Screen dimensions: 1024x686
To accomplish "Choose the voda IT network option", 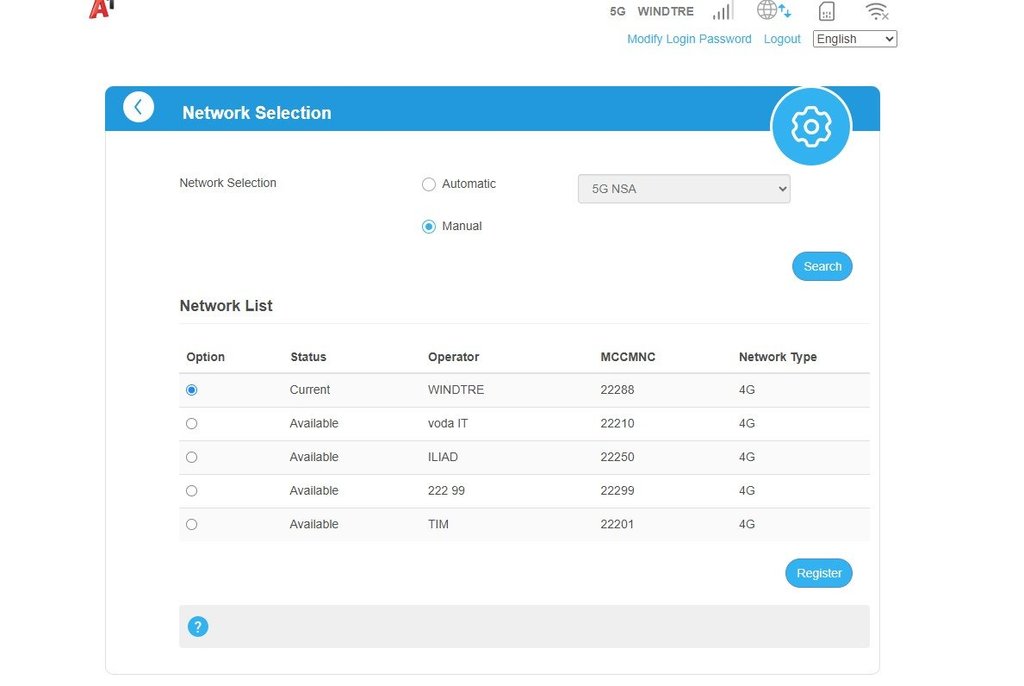I will tap(192, 424).
